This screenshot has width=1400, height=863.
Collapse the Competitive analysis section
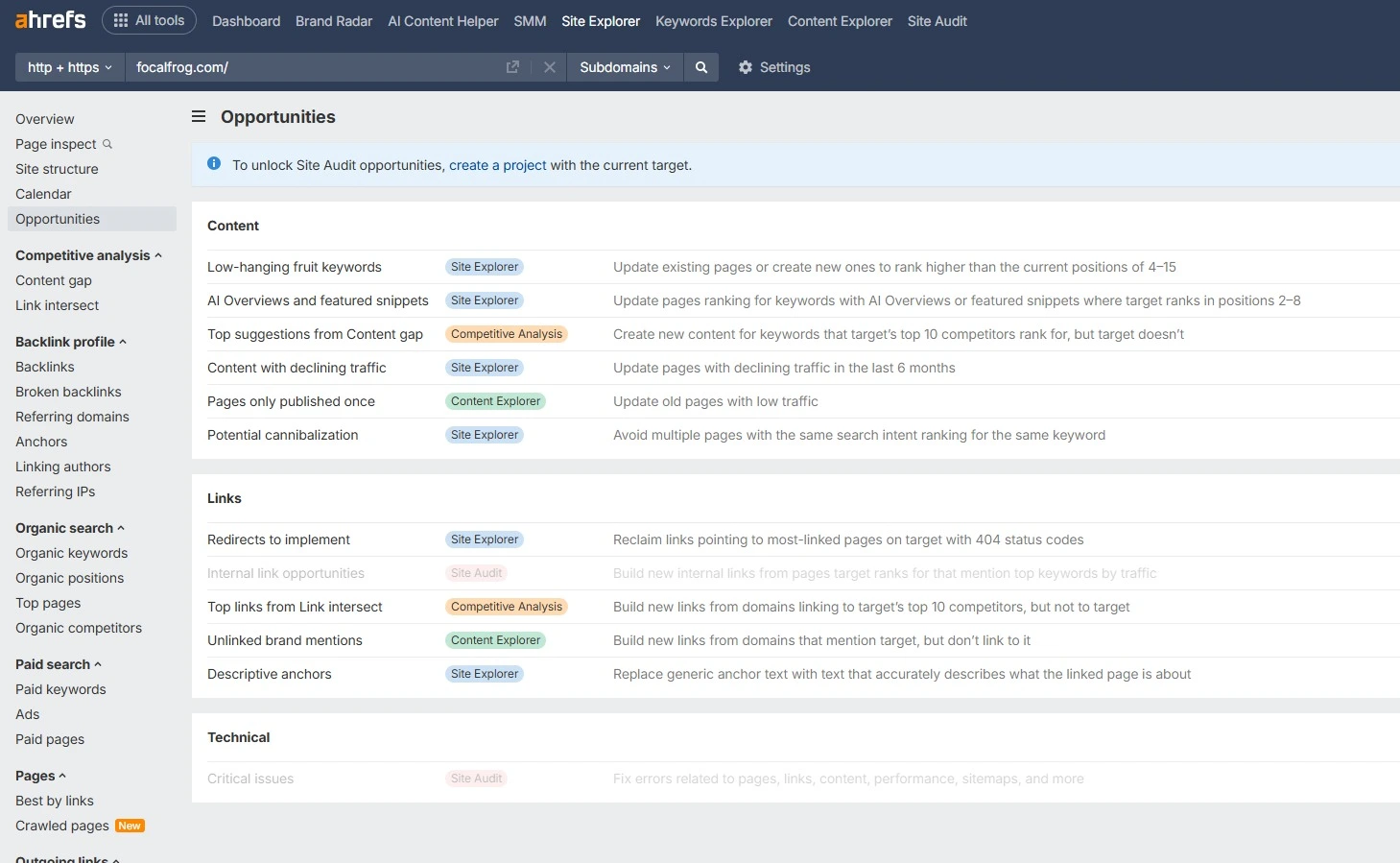point(88,255)
